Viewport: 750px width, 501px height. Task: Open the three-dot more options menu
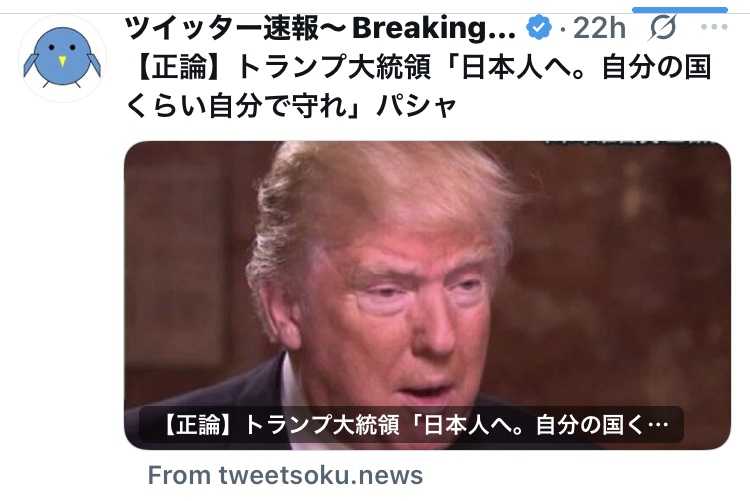[714, 27]
